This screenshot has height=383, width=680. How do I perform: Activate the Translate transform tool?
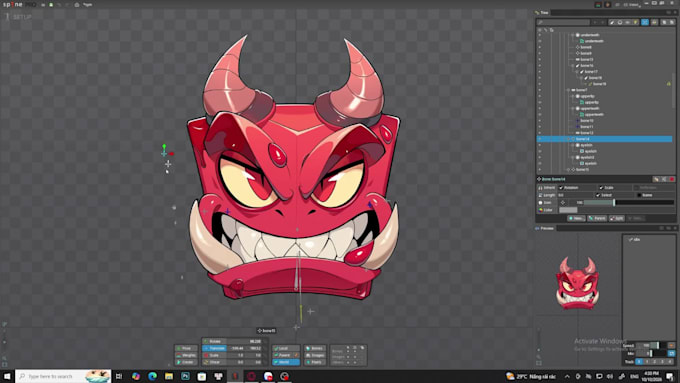(x=214, y=348)
